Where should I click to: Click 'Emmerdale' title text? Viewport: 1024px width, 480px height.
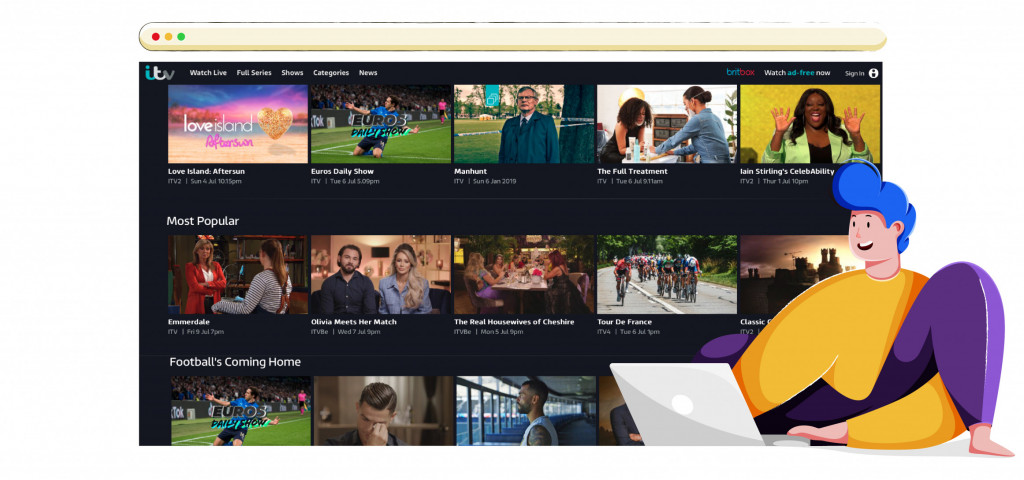click(190, 322)
